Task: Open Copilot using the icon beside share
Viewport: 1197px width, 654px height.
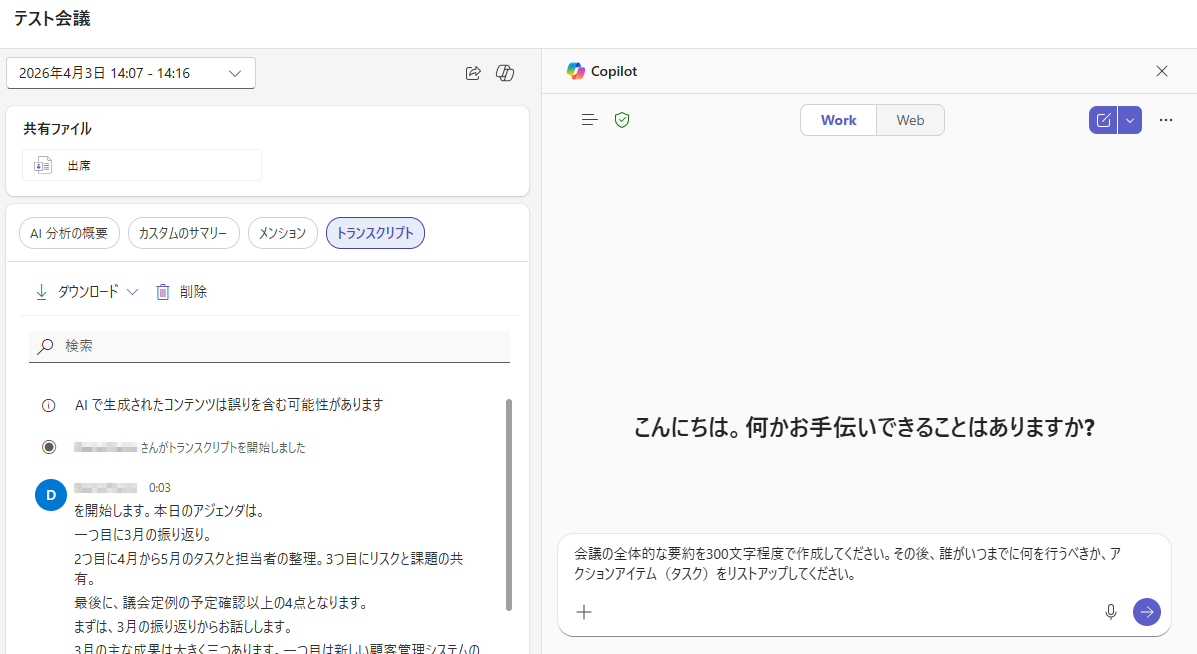Action: [505, 73]
